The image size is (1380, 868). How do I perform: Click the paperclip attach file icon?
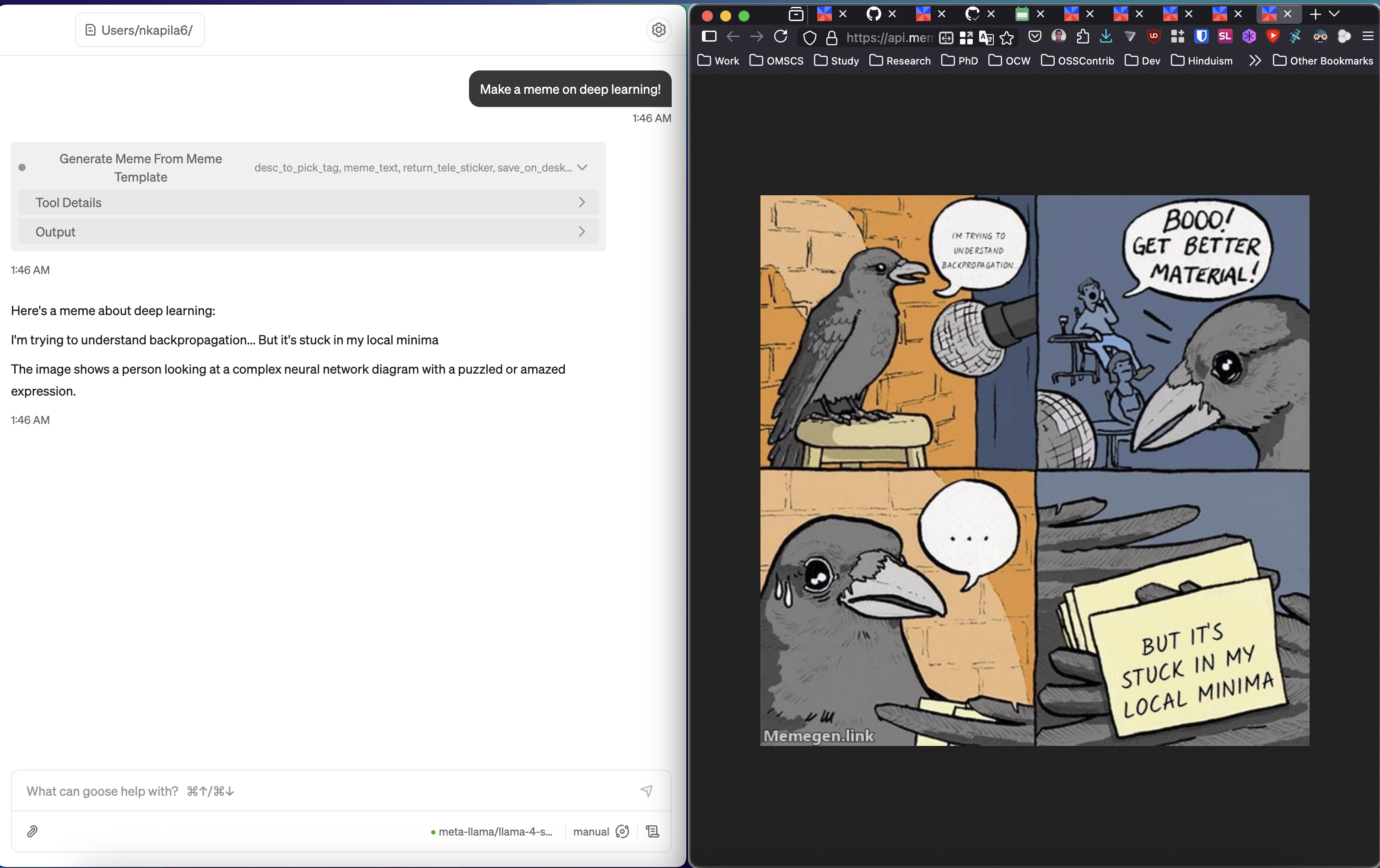32,831
